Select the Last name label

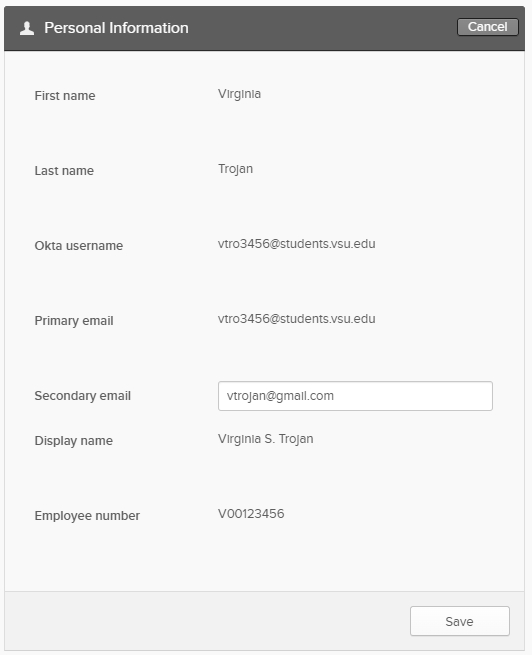[x=64, y=171]
